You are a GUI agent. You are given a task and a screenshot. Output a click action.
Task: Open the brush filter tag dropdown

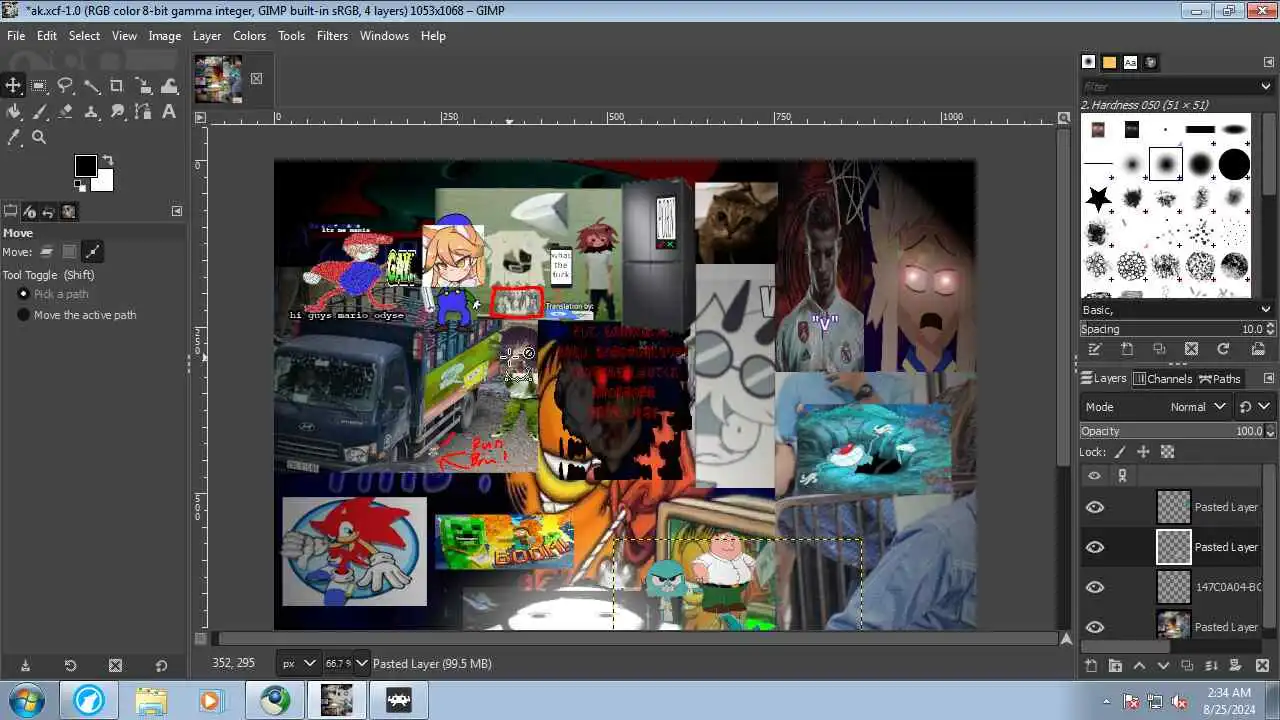[1267, 87]
